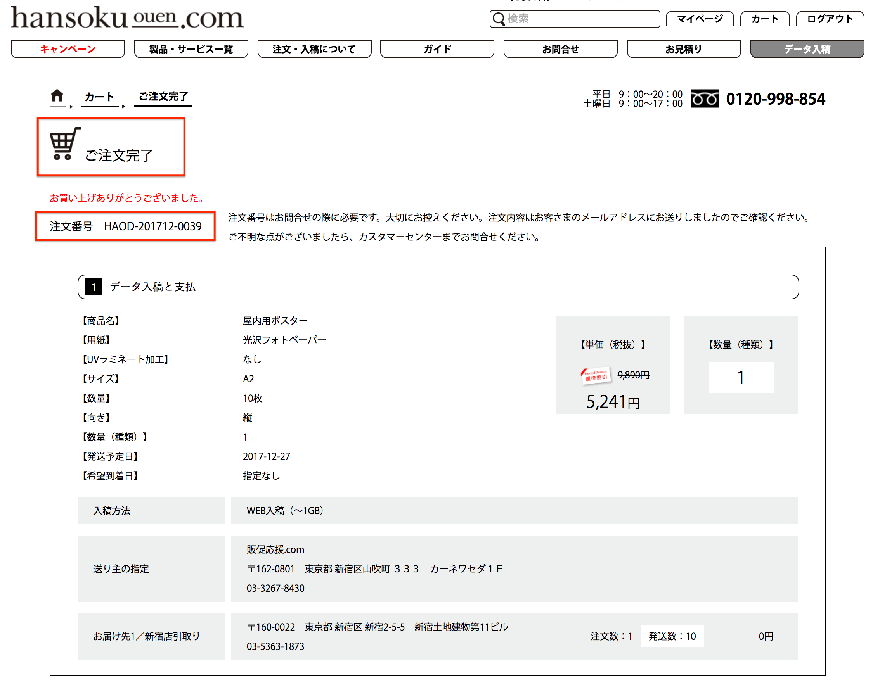
Task: Click the カート button in the header
Action: [765, 19]
